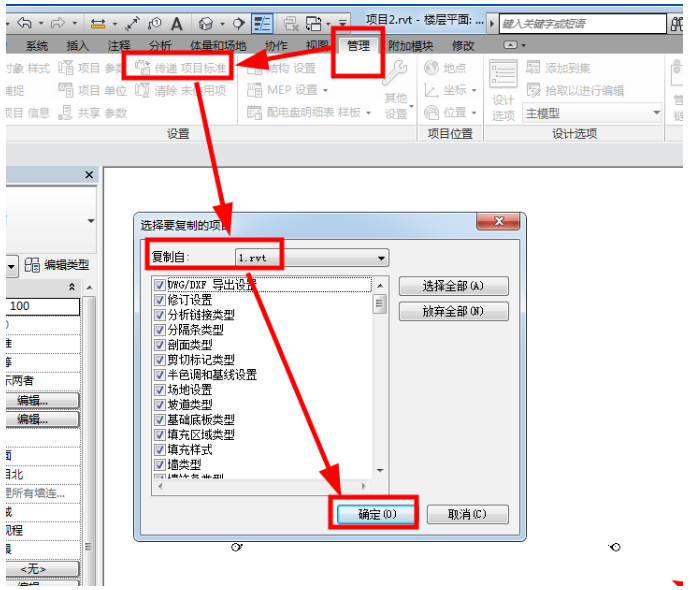
Task: Click the Tag by Category icon
Action: click(x=154, y=23)
